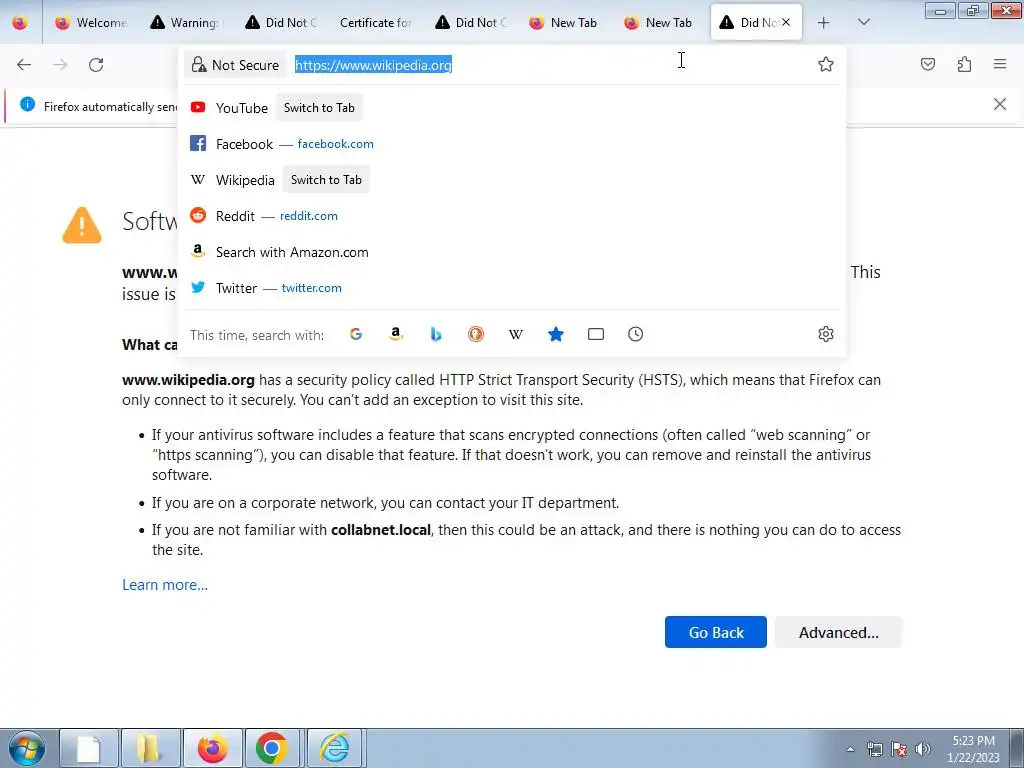The height and width of the screenshot is (768, 1024).
Task: Bookmark this page with the star icon
Action: click(x=825, y=64)
